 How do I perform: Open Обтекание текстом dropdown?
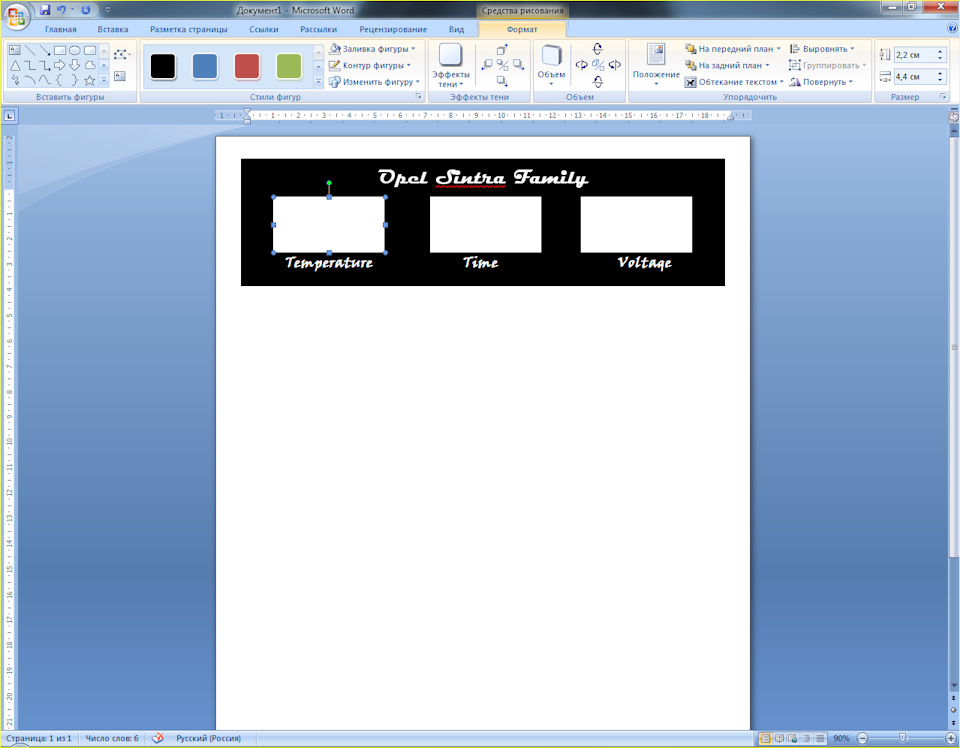(x=734, y=81)
